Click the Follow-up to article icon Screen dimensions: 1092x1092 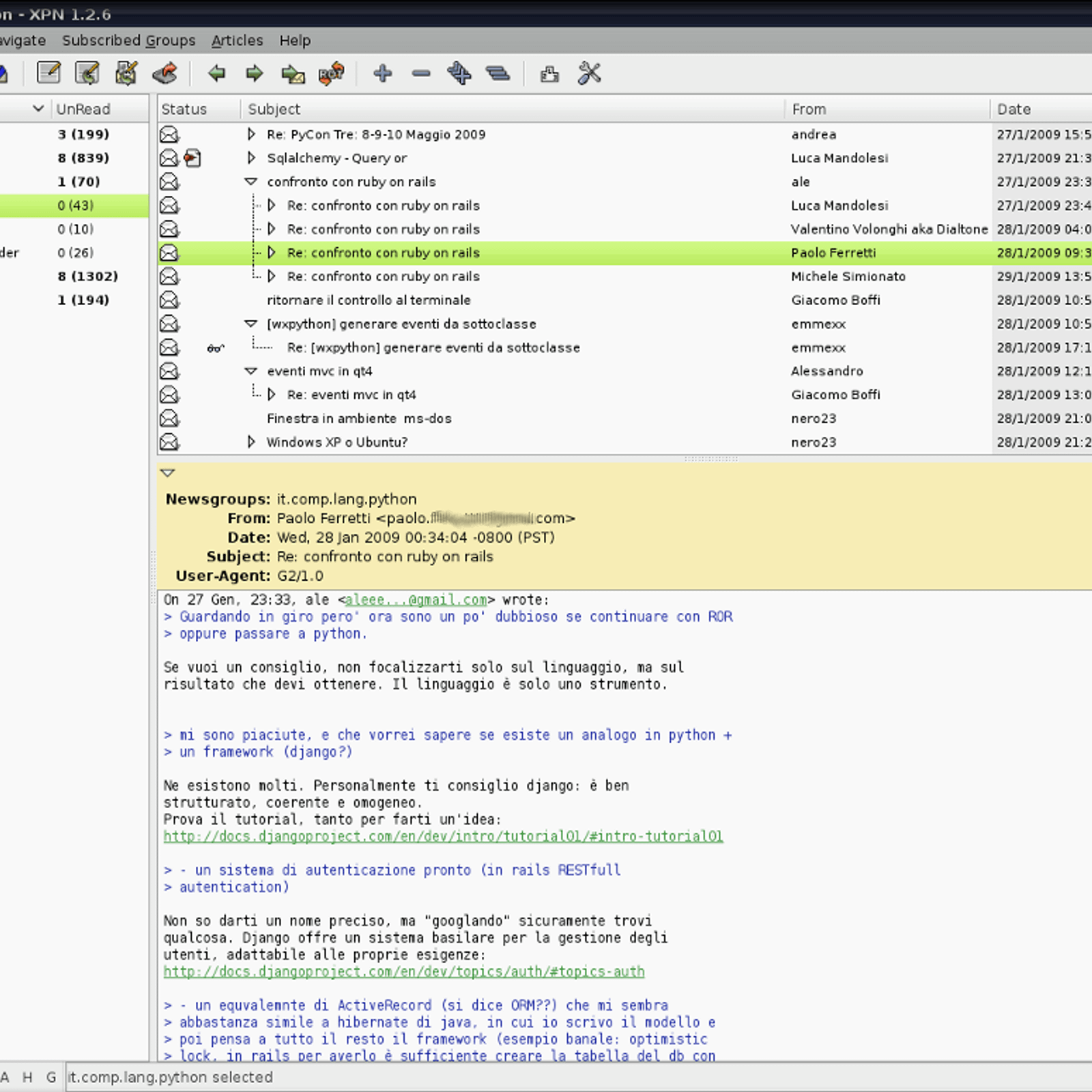(87, 73)
